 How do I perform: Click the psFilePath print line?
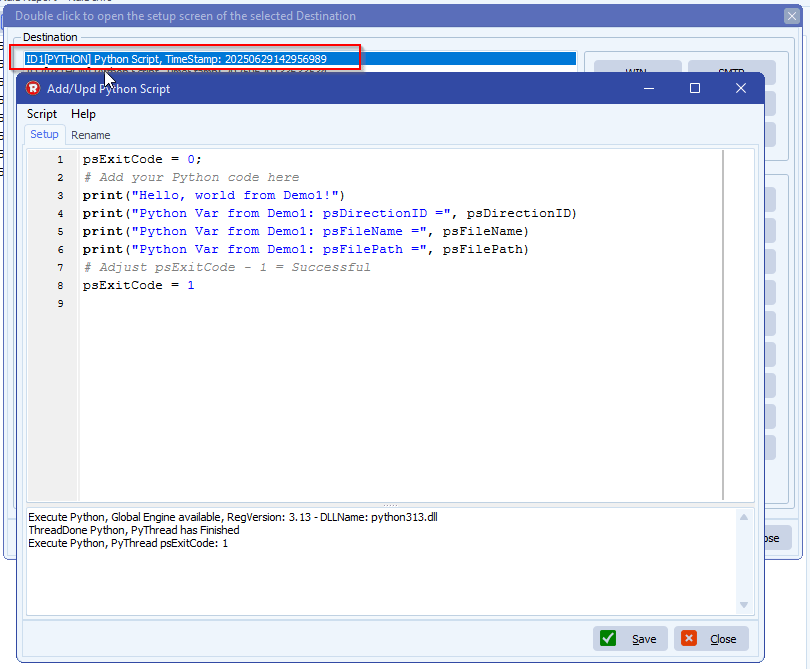tap(306, 250)
